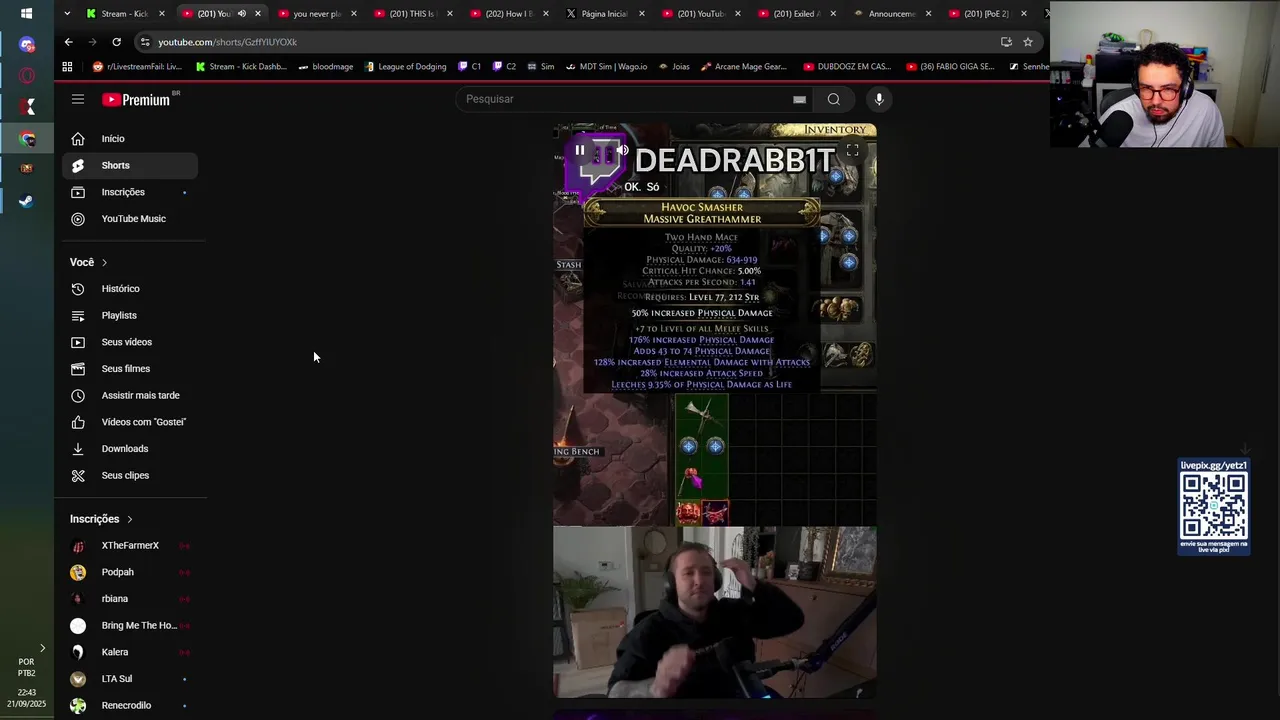1280x720 pixels.
Task: Click the Pesquisar search field
Action: (x=625, y=99)
